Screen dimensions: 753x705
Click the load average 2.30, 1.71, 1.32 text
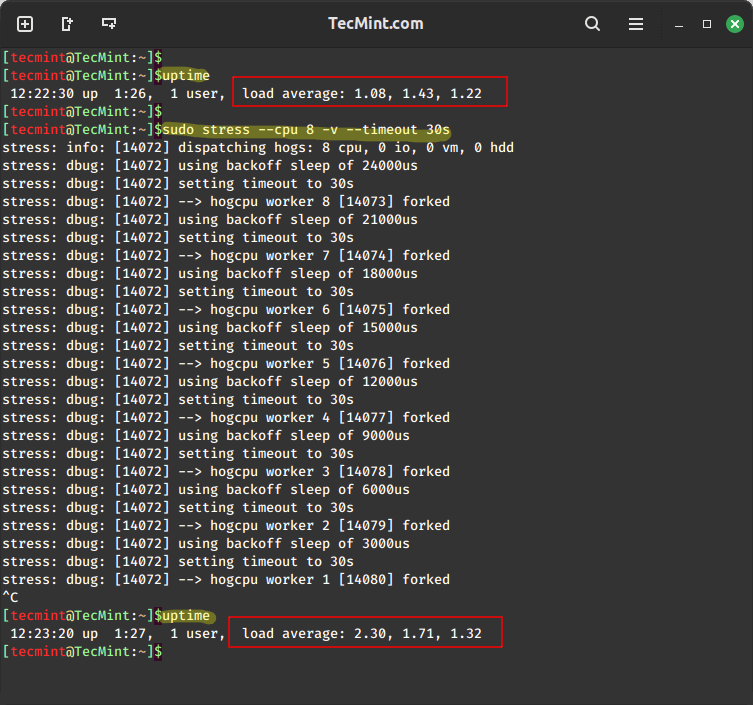362,633
